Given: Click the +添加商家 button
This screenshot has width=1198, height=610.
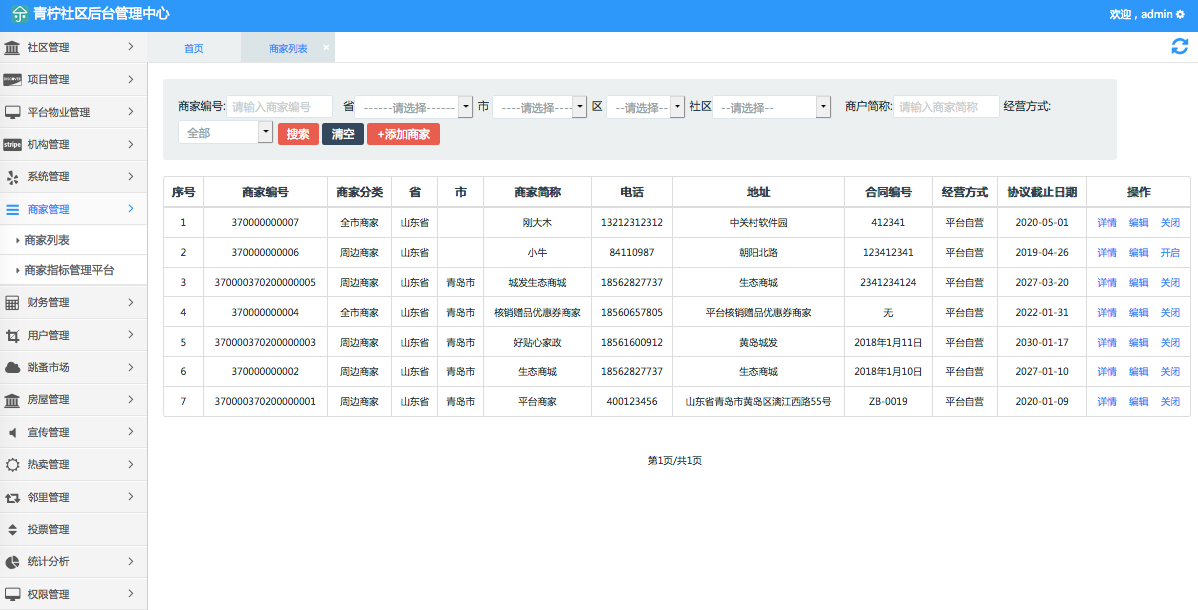Looking at the screenshot, I should click(x=403, y=134).
